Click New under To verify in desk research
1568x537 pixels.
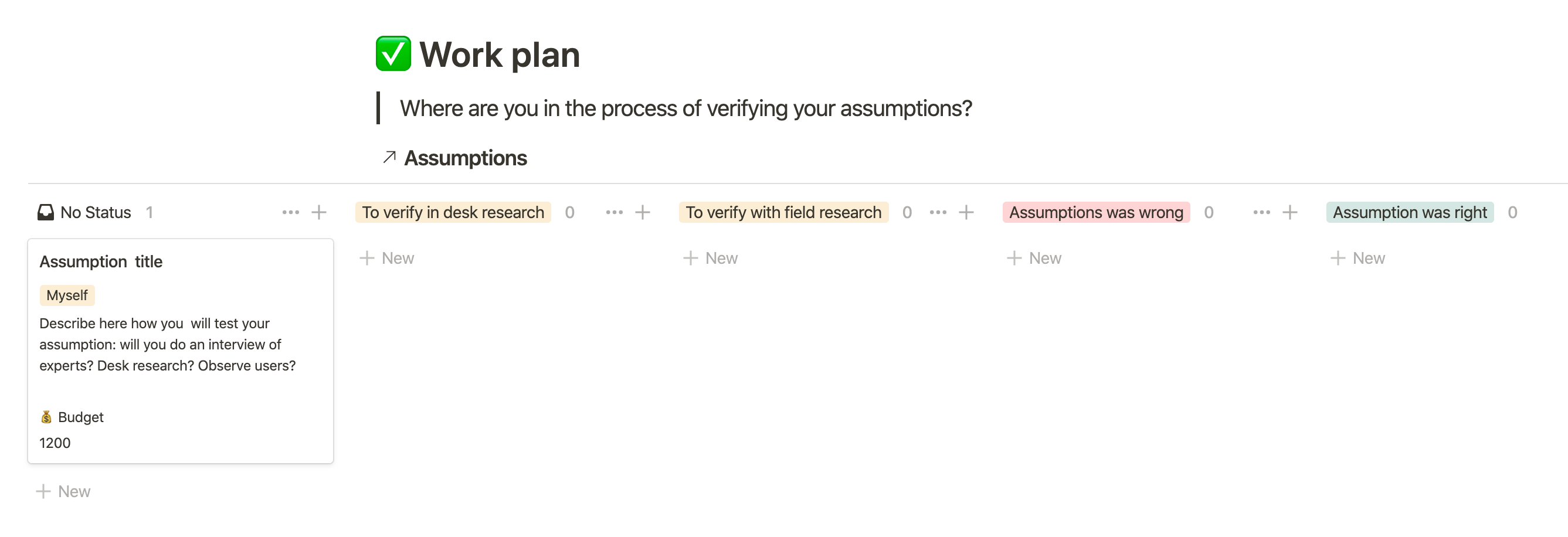click(387, 258)
